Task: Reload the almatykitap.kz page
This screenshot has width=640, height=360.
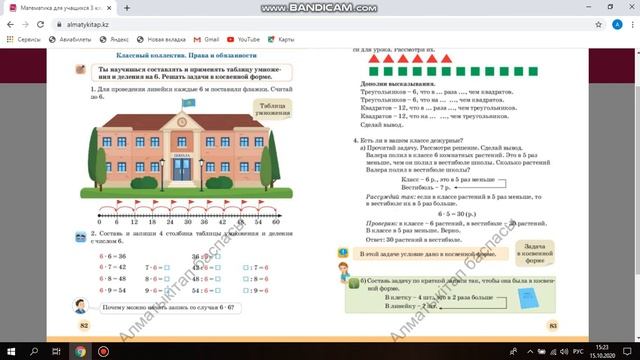Action: tap(40, 24)
